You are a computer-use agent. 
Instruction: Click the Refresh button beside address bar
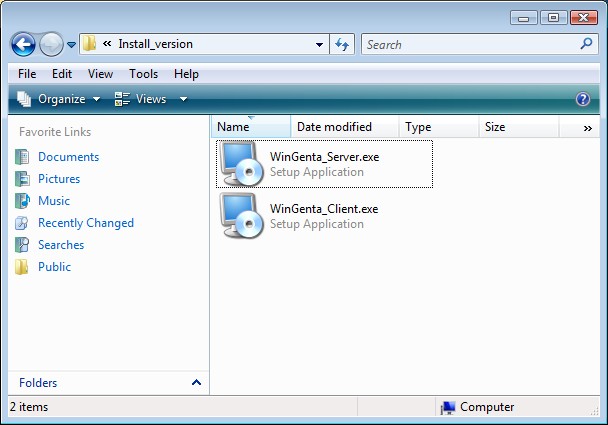[343, 44]
